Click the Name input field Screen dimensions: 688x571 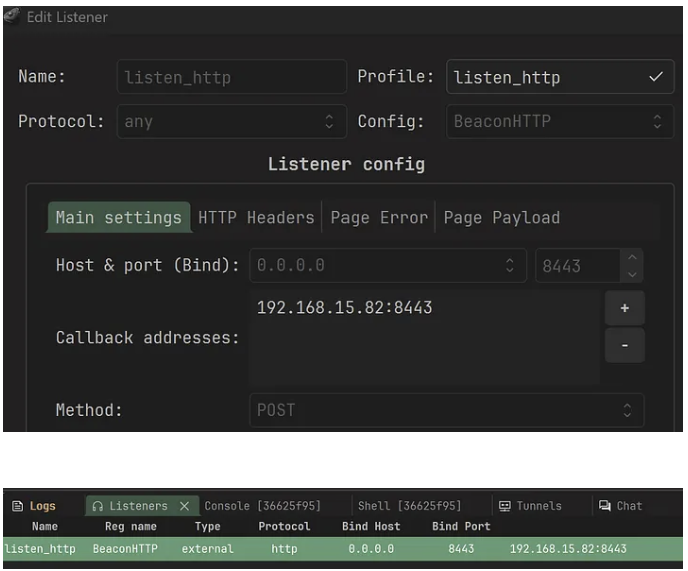[231, 77]
